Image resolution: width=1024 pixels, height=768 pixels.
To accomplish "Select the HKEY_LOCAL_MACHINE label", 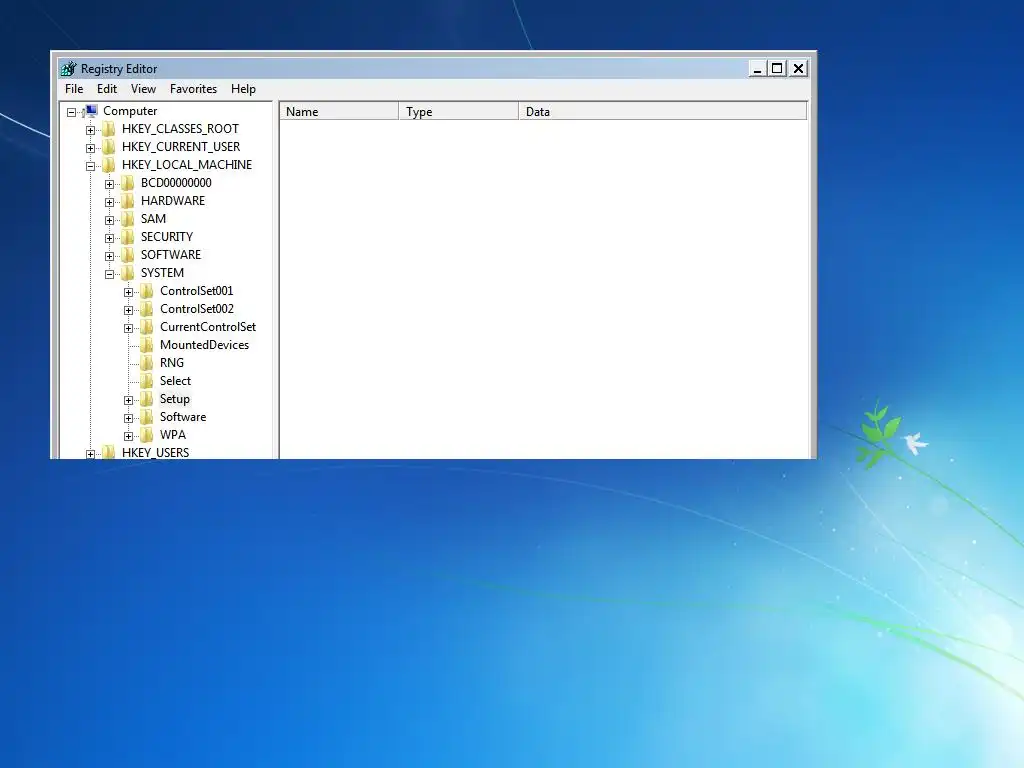I will pos(187,165).
